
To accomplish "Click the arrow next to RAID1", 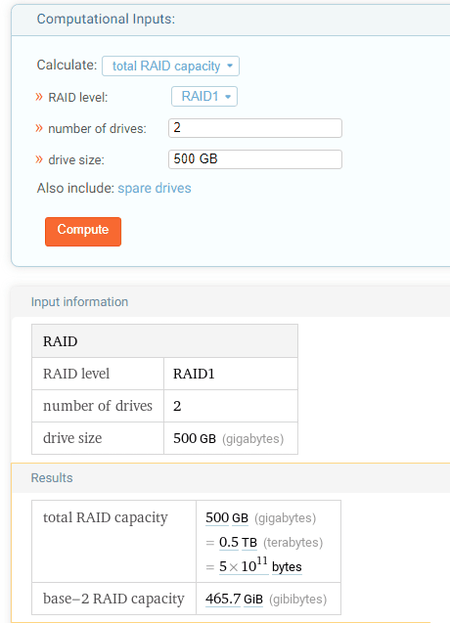I will pyautogui.click(x=228, y=97).
